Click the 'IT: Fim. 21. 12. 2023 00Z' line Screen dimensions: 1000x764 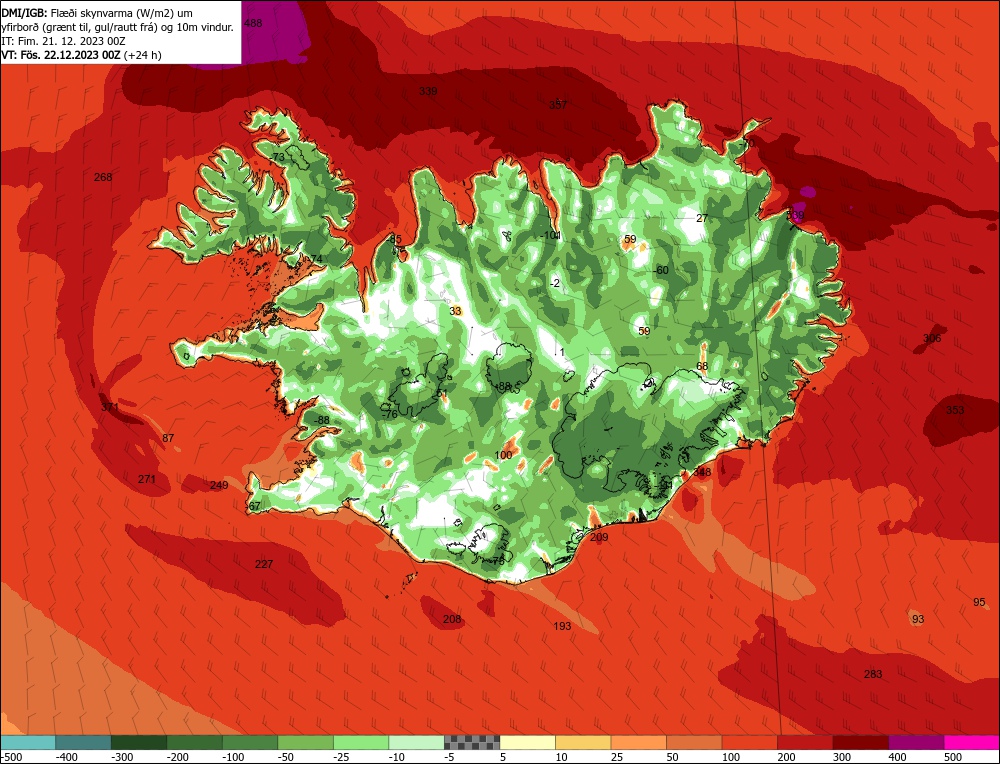(63, 41)
